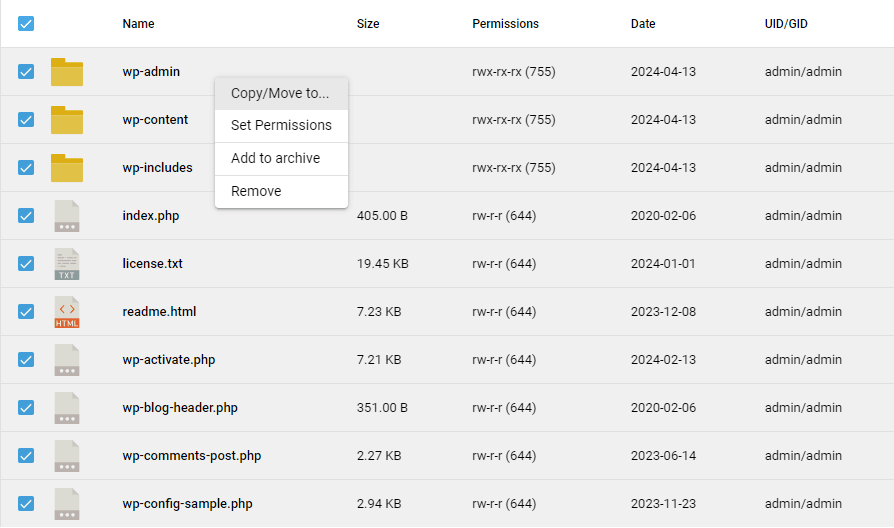Uncheck the license.txt row checkbox

point(26,263)
